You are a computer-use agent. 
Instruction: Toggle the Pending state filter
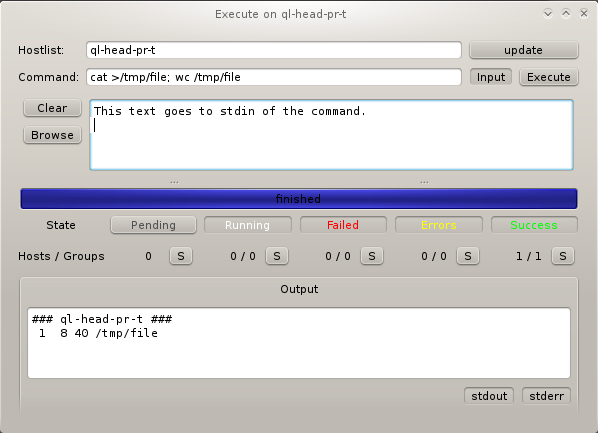point(153,225)
